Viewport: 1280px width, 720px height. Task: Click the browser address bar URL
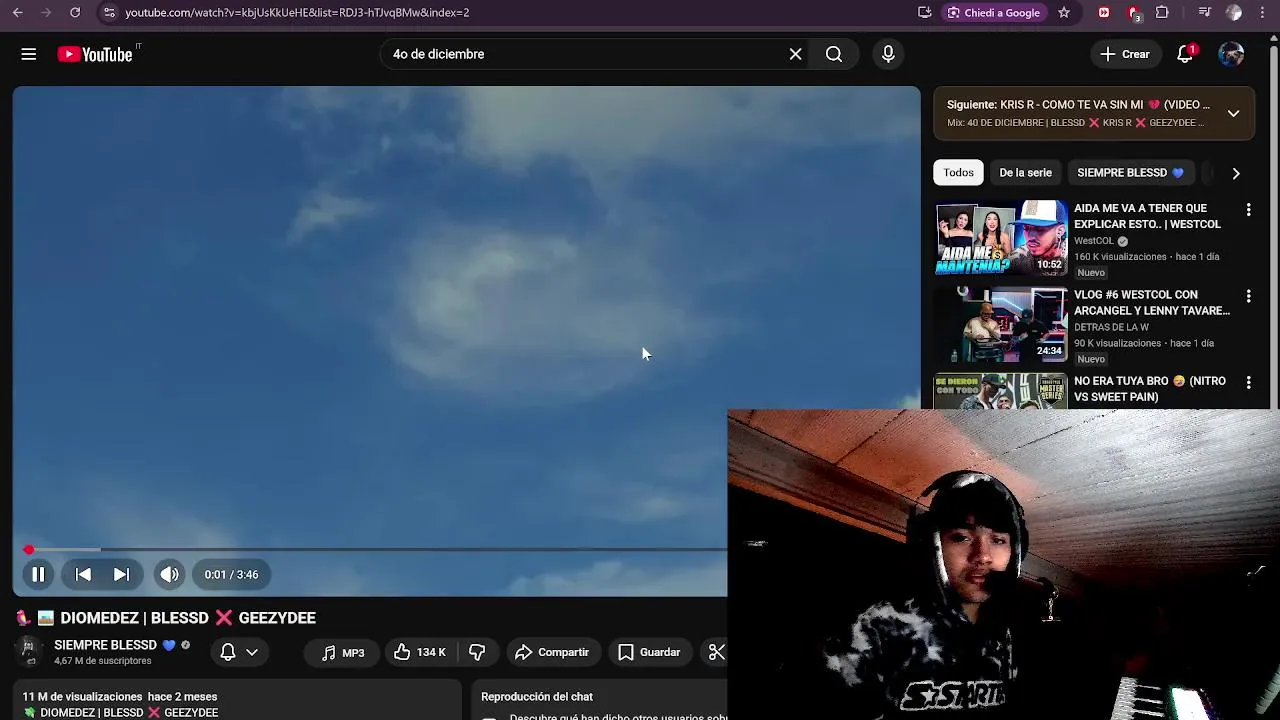pyautogui.click(x=297, y=12)
